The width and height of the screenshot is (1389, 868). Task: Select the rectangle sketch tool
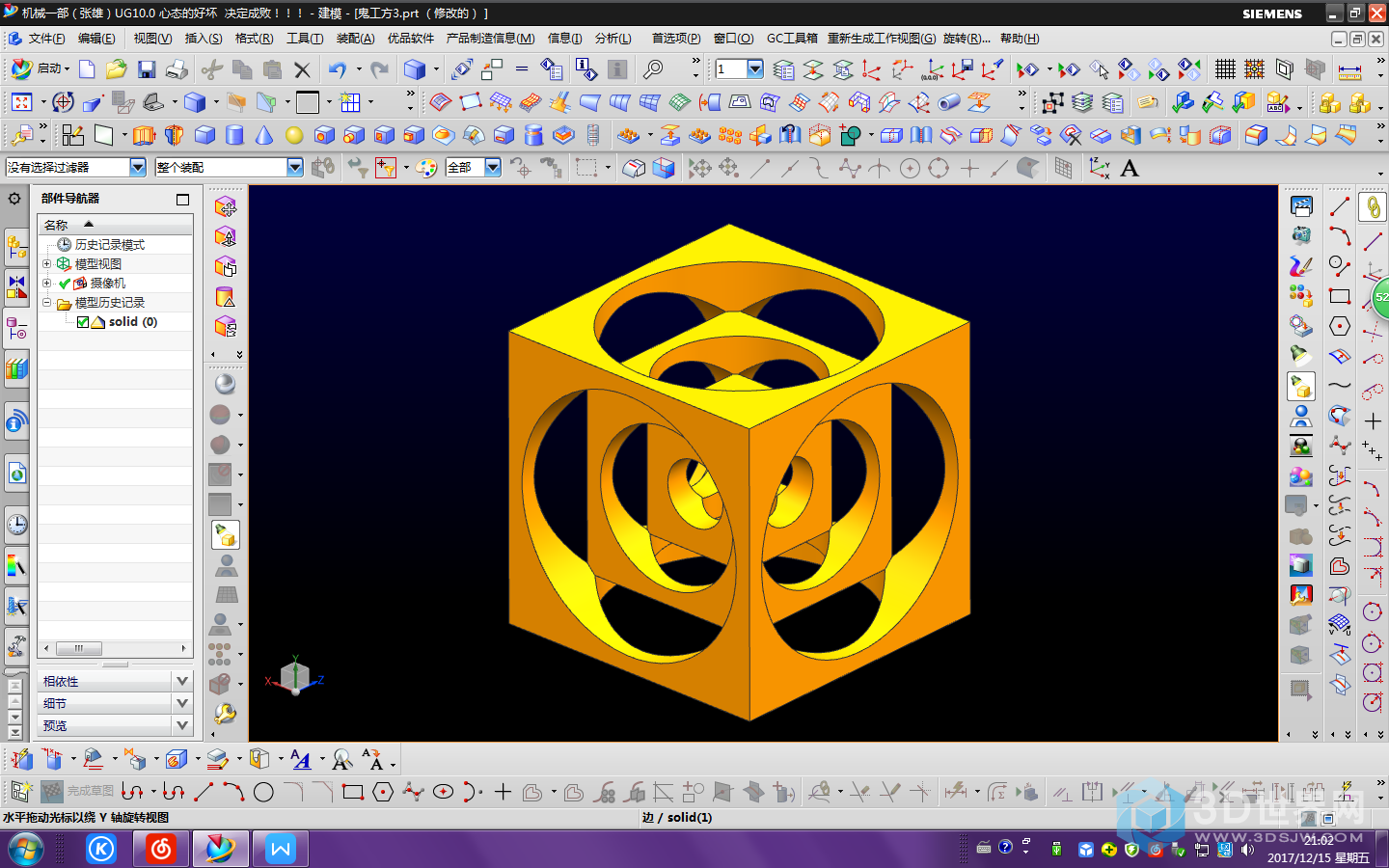click(352, 792)
